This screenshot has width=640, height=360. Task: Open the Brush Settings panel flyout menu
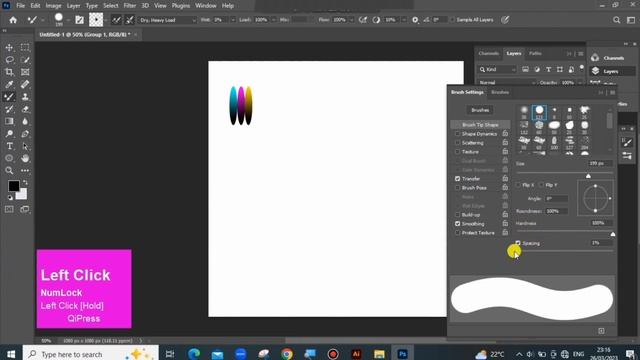pos(613,93)
